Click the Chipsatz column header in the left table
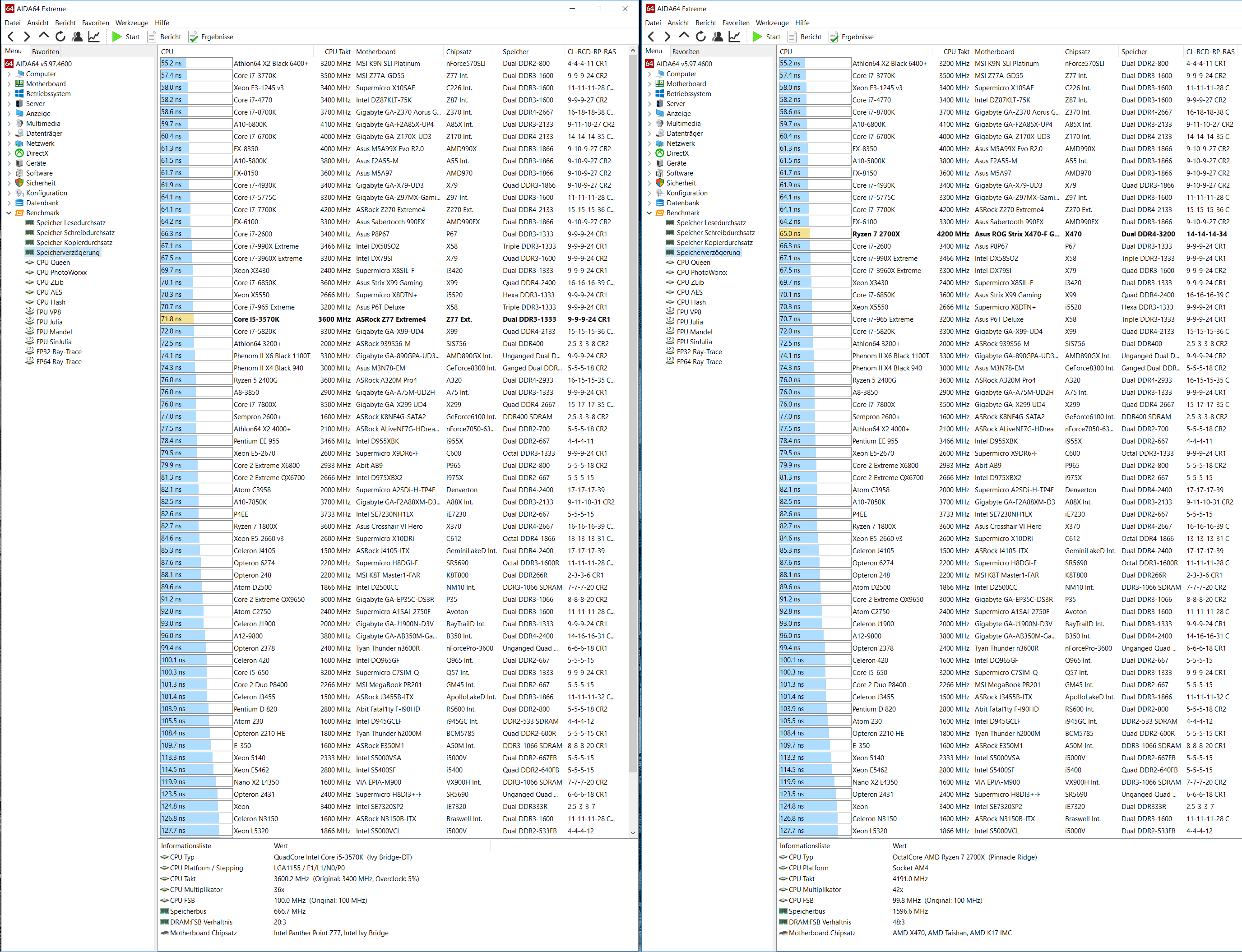 (459, 51)
